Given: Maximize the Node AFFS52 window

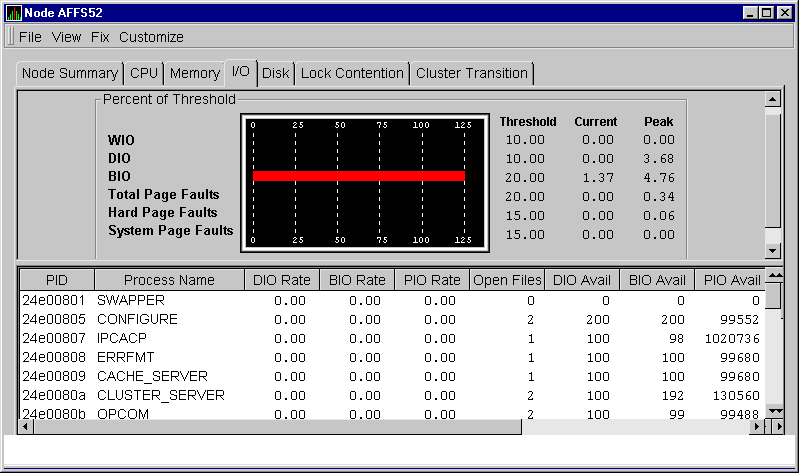Looking at the screenshot, I should 766,13.
